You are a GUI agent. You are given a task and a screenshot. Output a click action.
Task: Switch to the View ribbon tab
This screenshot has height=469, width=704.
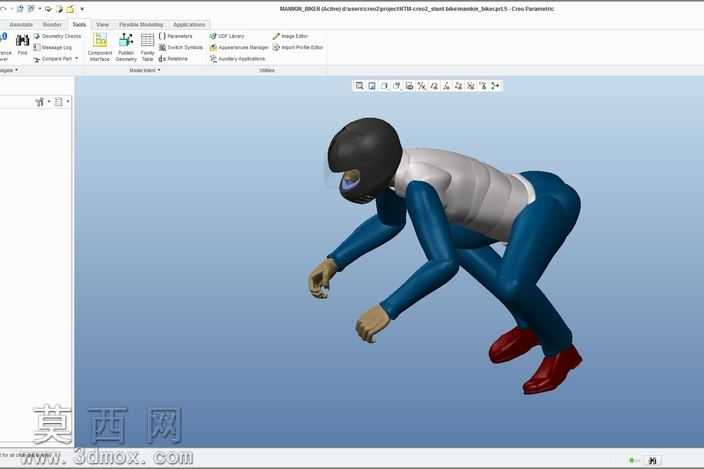point(102,25)
